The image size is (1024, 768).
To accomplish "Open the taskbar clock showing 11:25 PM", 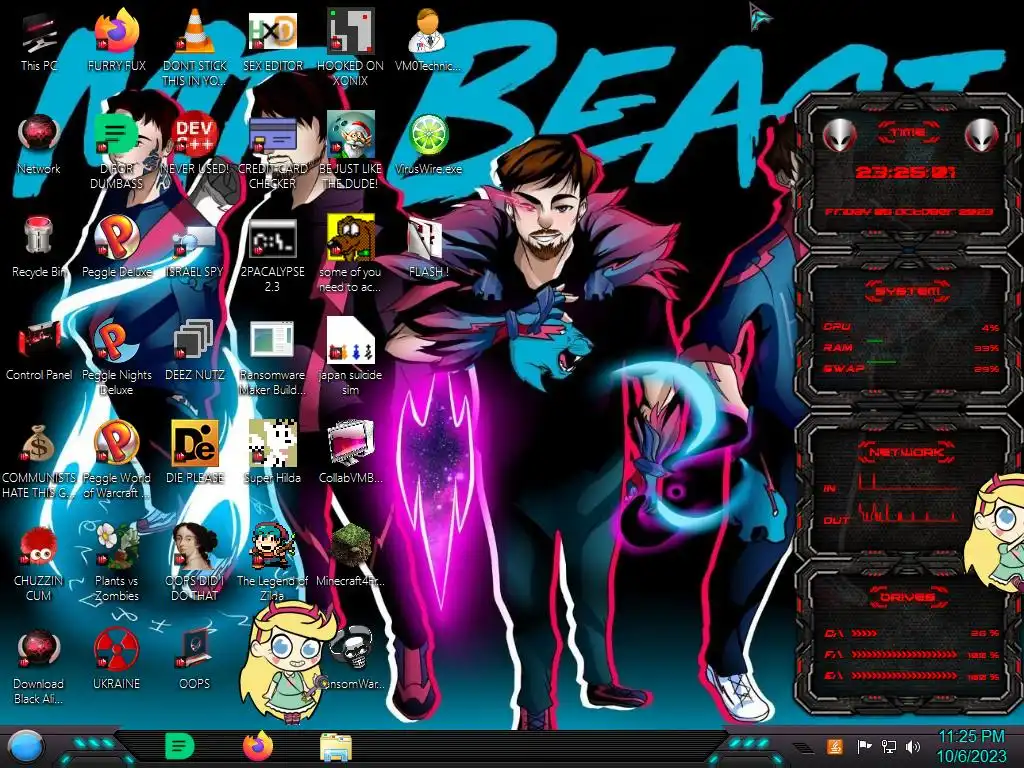I will pyautogui.click(x=971, y=746).
